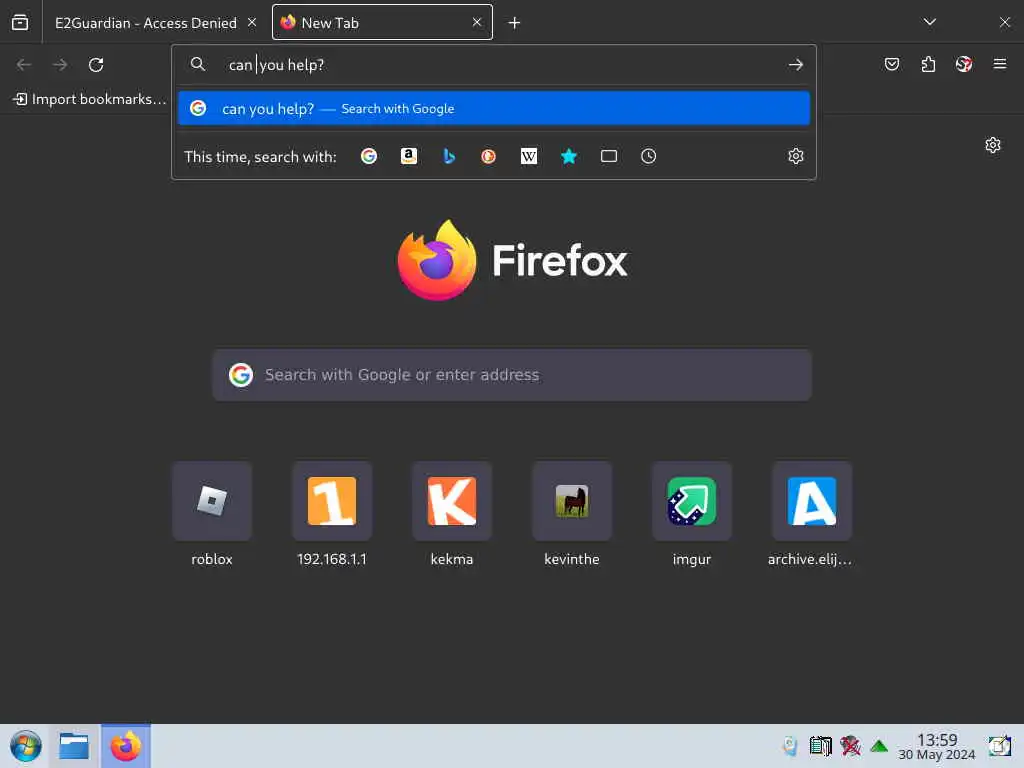The image size is (1024, 768).
Task: Close the Firefox window
Action: tap(1004, 22)
